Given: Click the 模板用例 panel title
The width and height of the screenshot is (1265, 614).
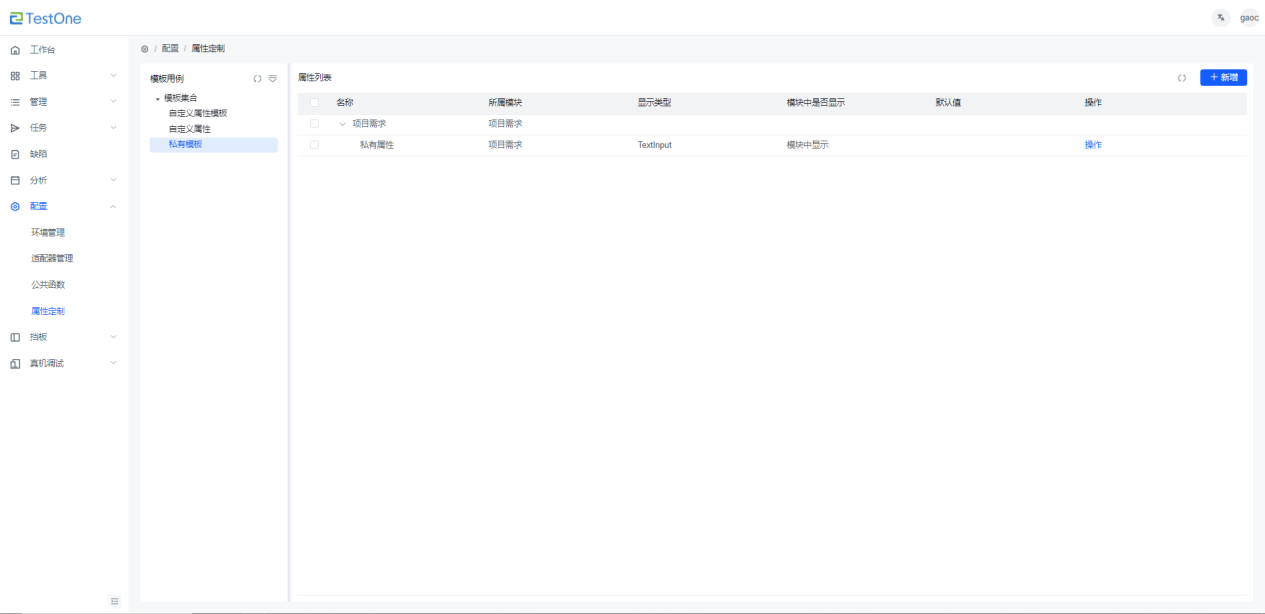Looking at the screenshot, I should tap(167, 78).
